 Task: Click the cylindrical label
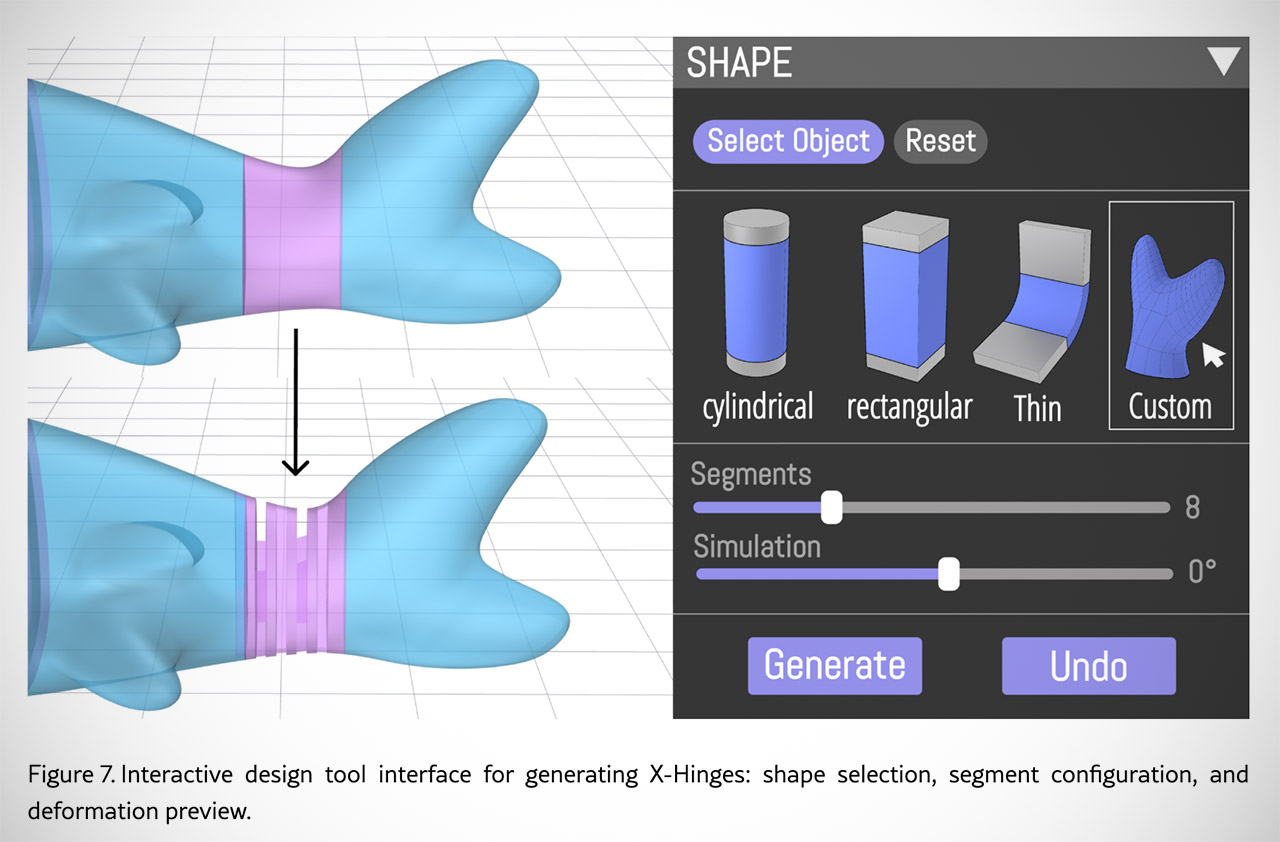(x=758, y=407)
